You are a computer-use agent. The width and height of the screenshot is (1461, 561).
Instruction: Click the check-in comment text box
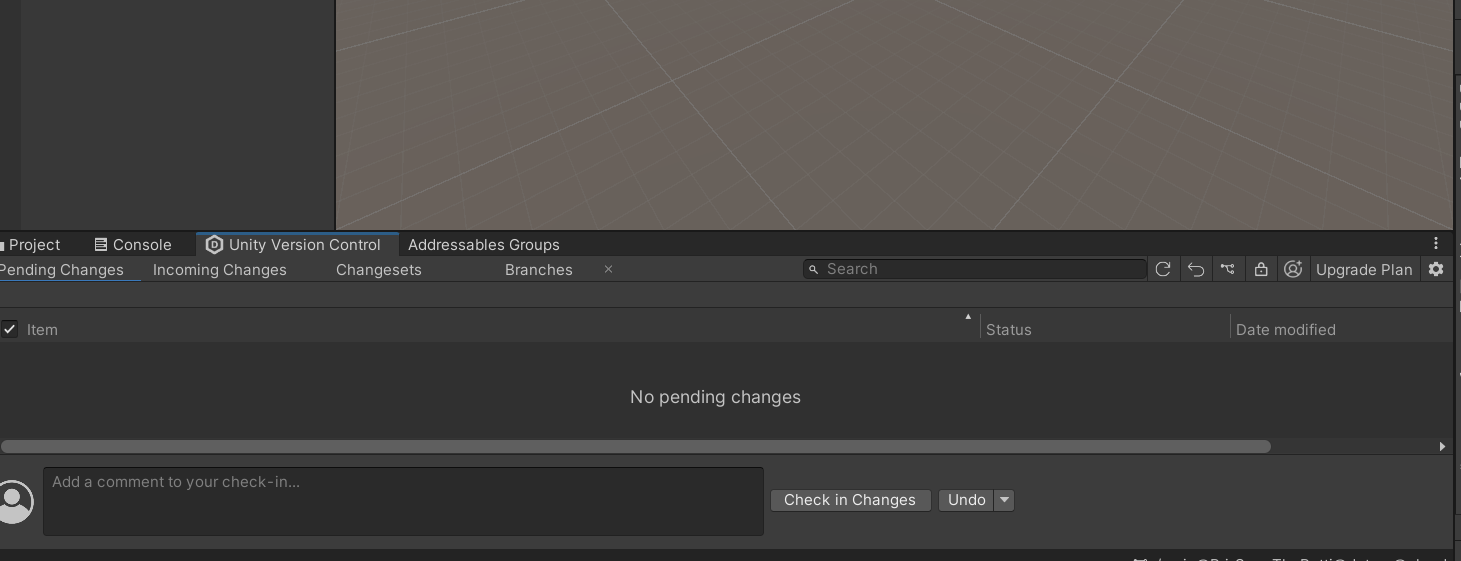[x=403, y=501]
